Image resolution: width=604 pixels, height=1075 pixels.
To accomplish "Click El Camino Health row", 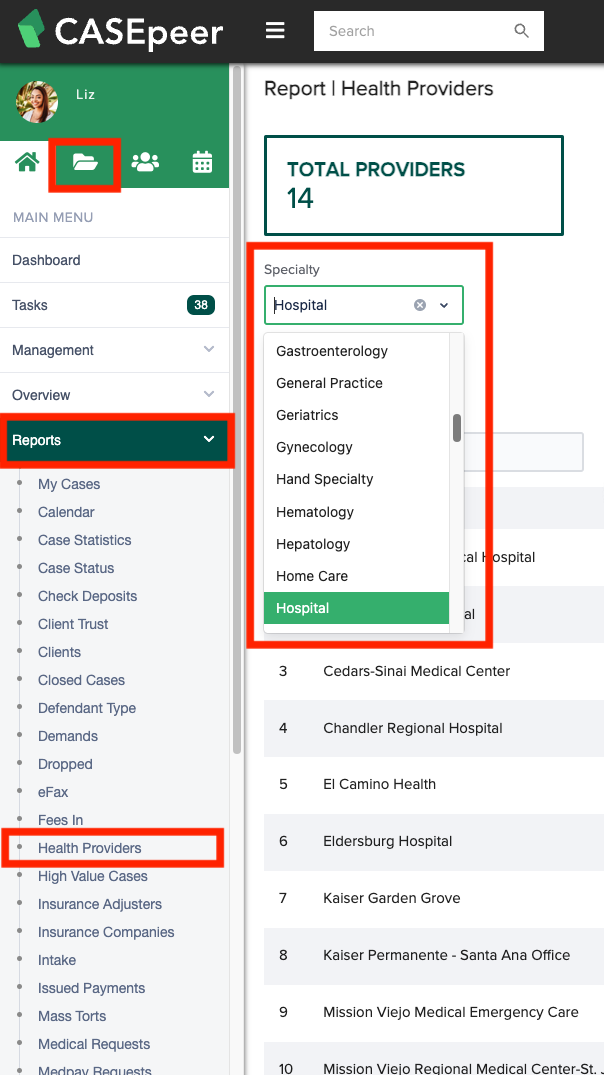I will pos(434,784).
